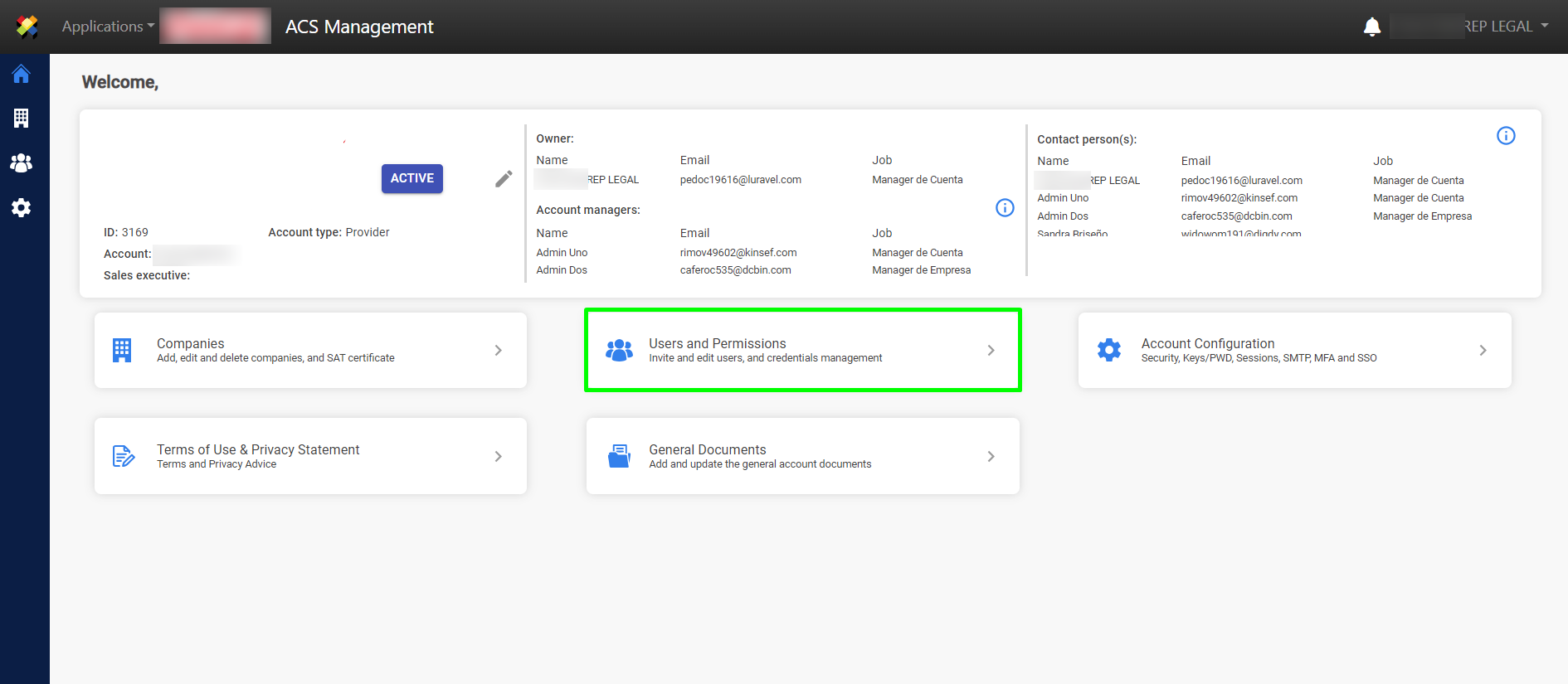
Task: Click the chevron on the General Documents card
Action: tap(991, 457)
